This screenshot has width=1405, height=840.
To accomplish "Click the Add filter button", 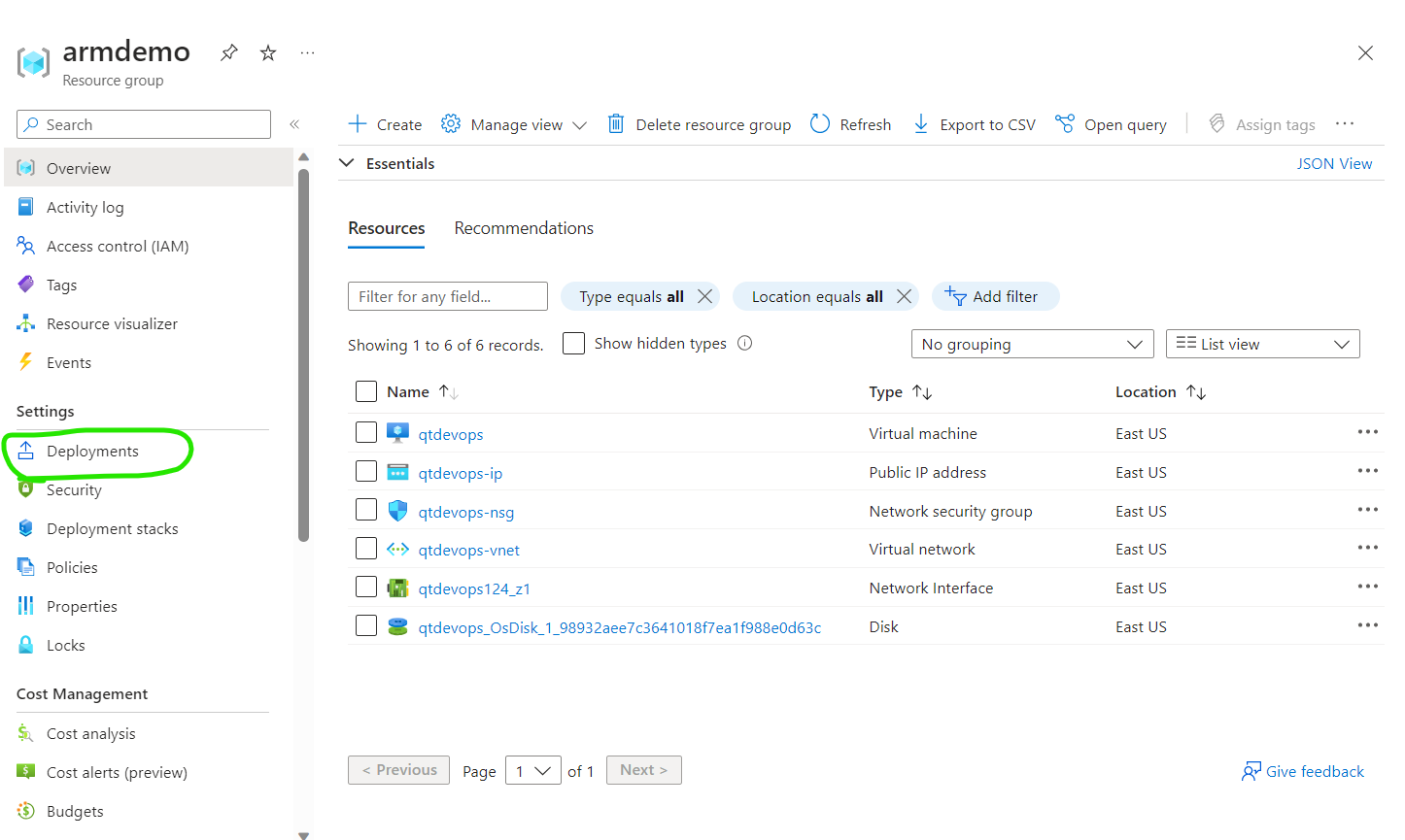I will point(995,296).
